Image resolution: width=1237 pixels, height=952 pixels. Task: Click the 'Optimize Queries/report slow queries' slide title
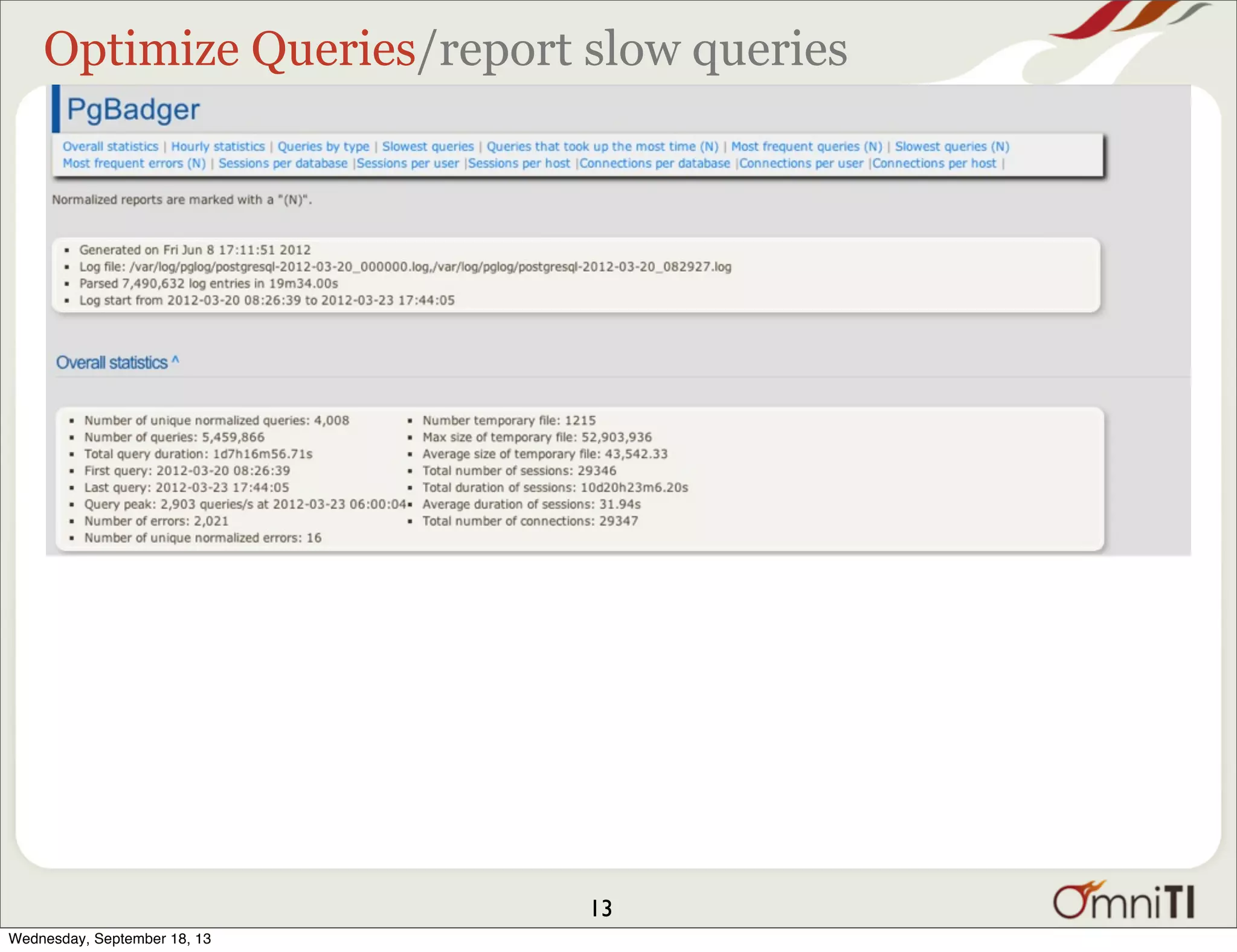click(446, 49)
